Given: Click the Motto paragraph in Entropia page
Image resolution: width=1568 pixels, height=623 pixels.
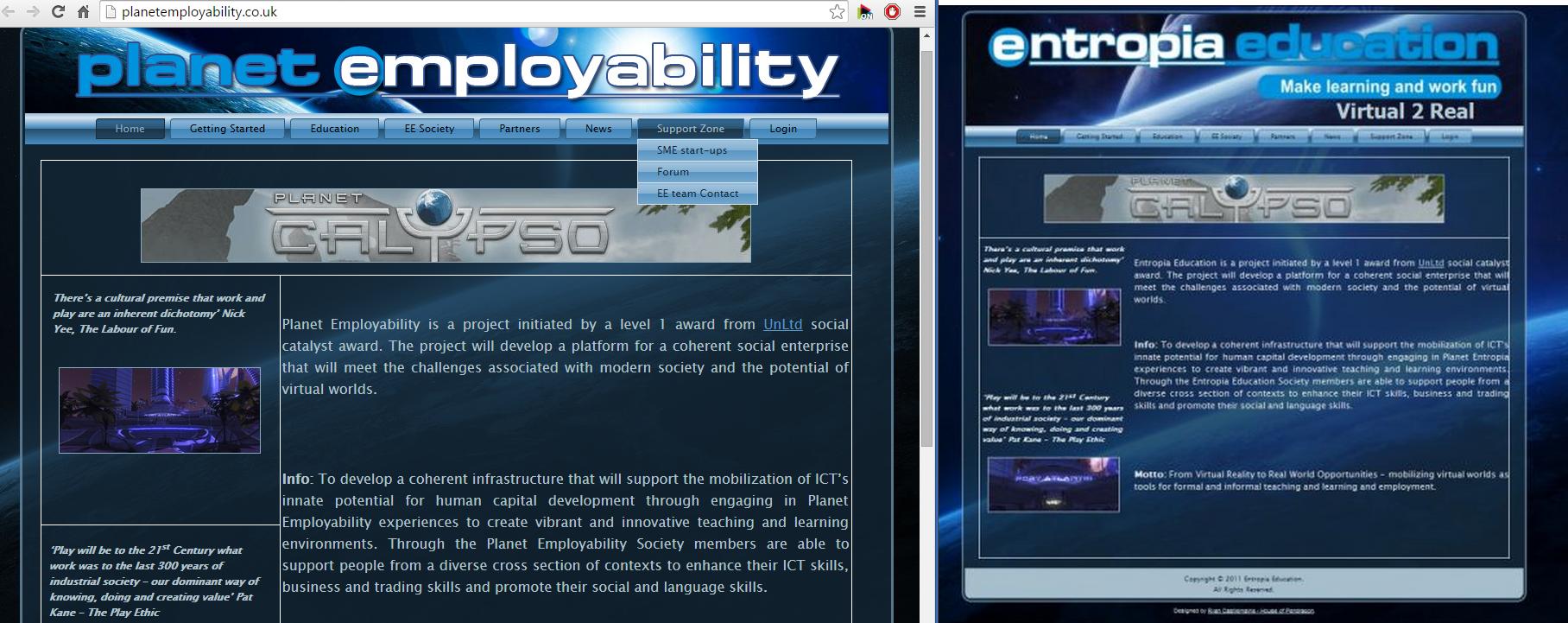Looking at the screenshot, I should (x=1321, y=480).
